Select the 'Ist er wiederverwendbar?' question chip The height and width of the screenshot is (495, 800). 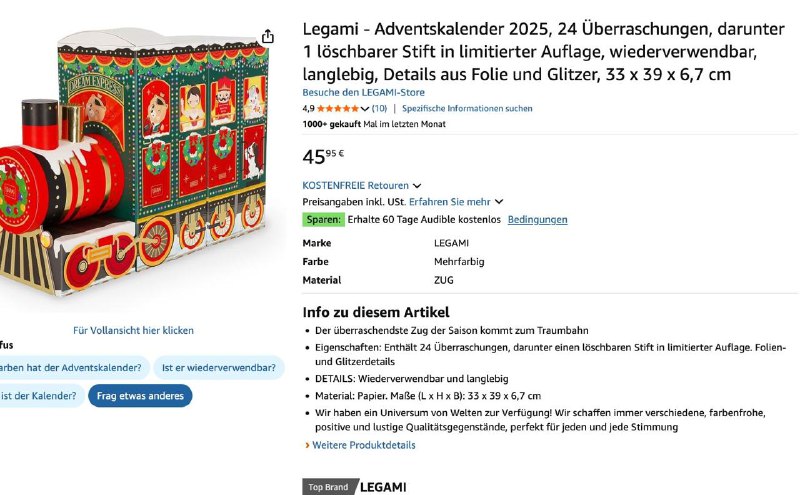coord(219,367)
